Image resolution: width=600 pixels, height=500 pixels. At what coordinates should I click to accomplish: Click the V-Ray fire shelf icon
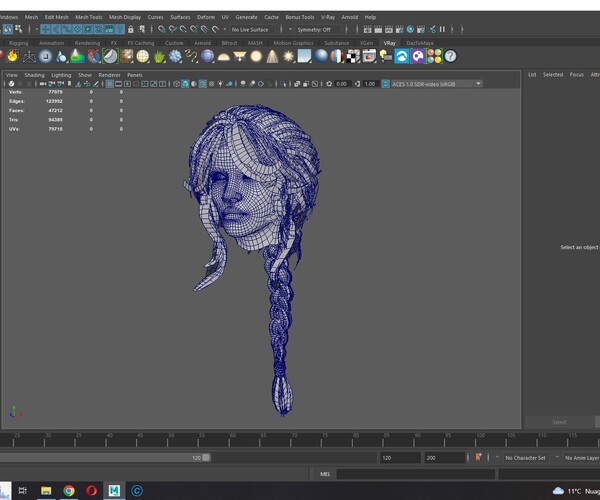coord(13,56)
